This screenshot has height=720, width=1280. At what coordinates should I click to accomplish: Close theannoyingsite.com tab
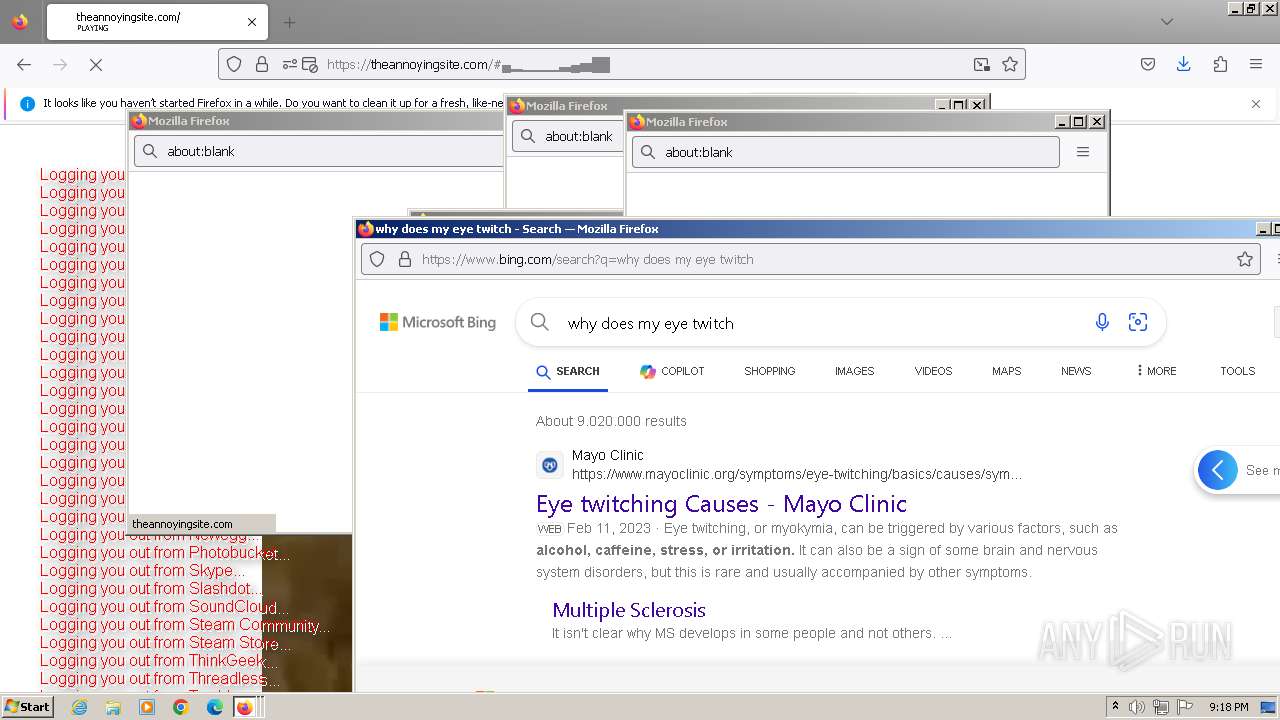(x=252, y=22)
